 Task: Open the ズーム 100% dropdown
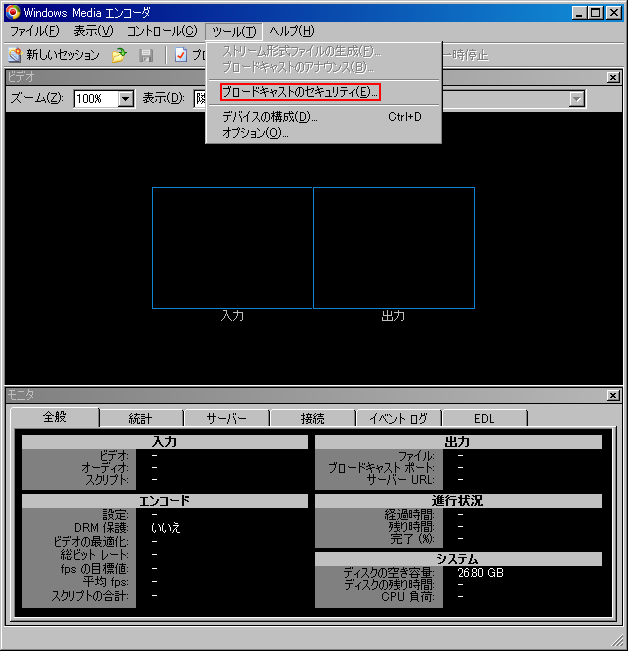(126, 98)
